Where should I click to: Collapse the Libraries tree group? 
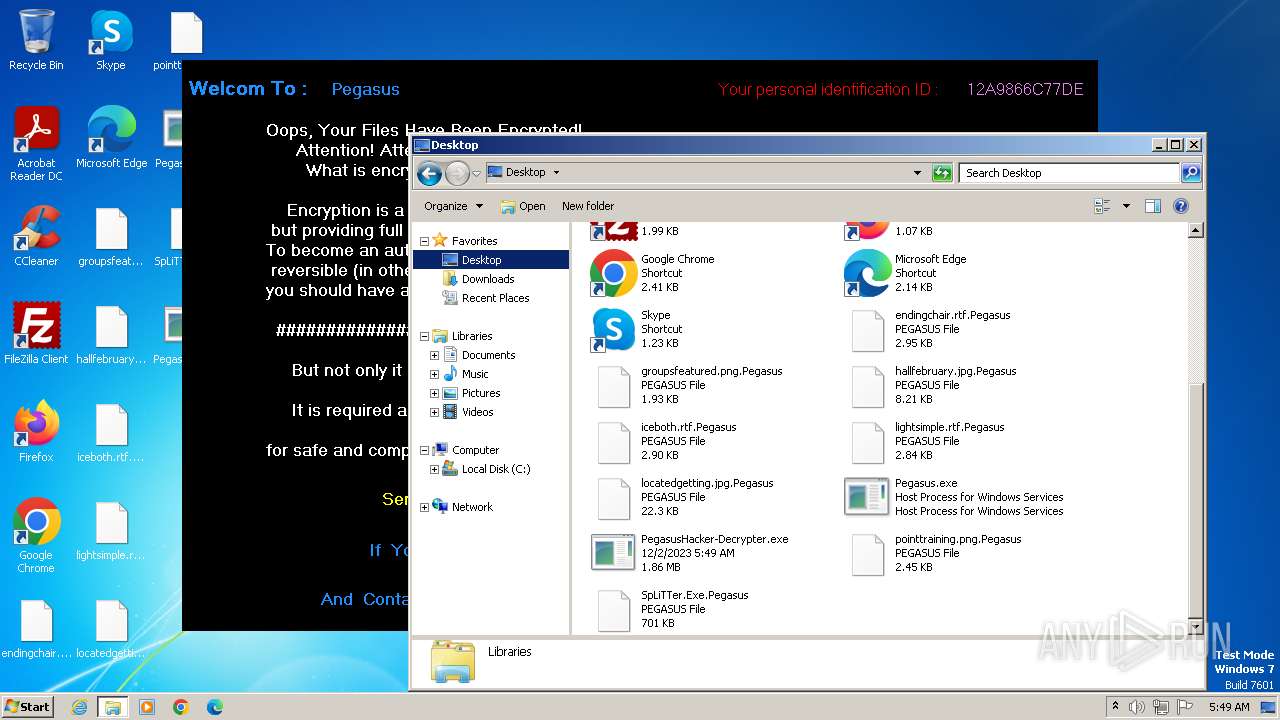(424, 336)
